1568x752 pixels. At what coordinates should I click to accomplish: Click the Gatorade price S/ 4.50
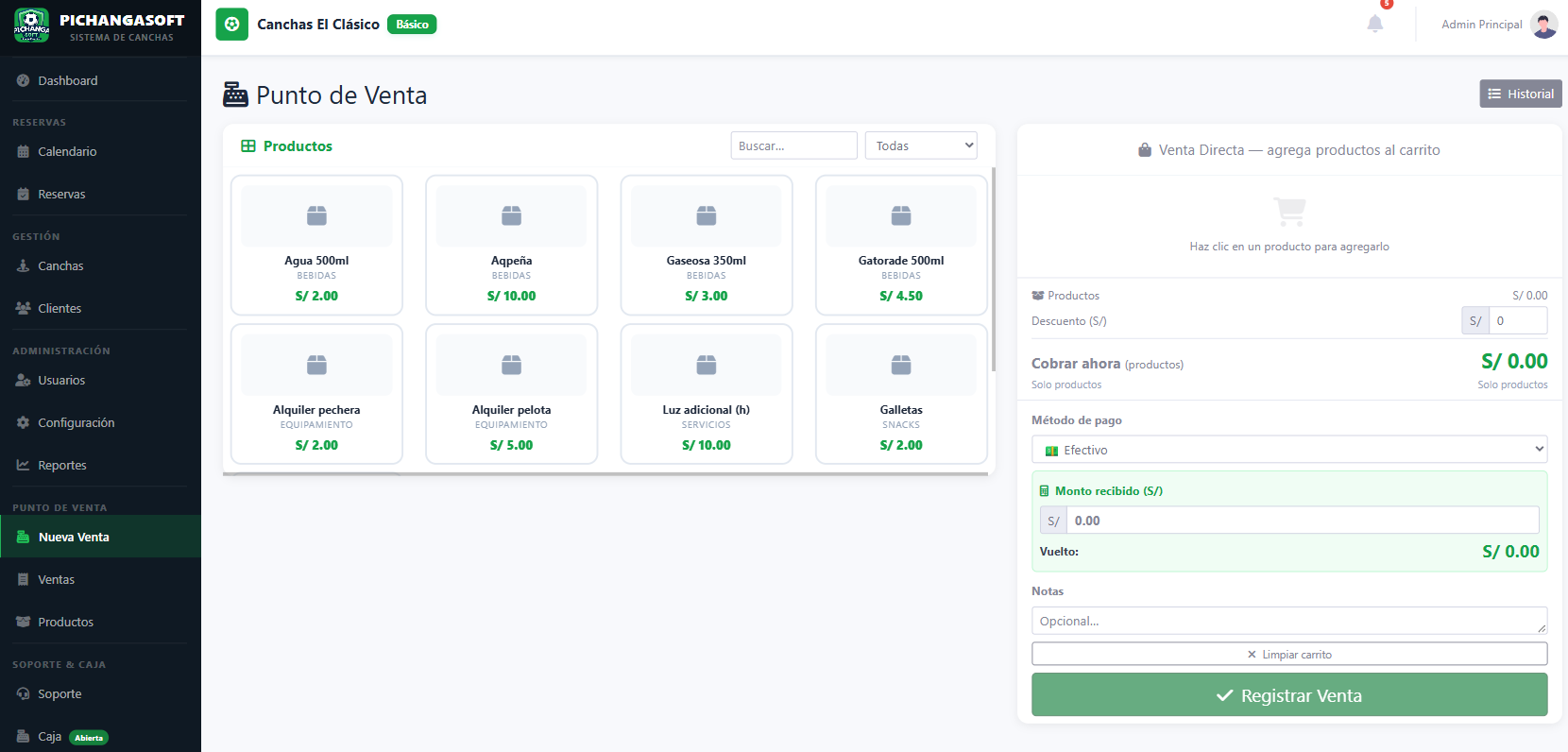coord(901,296)
